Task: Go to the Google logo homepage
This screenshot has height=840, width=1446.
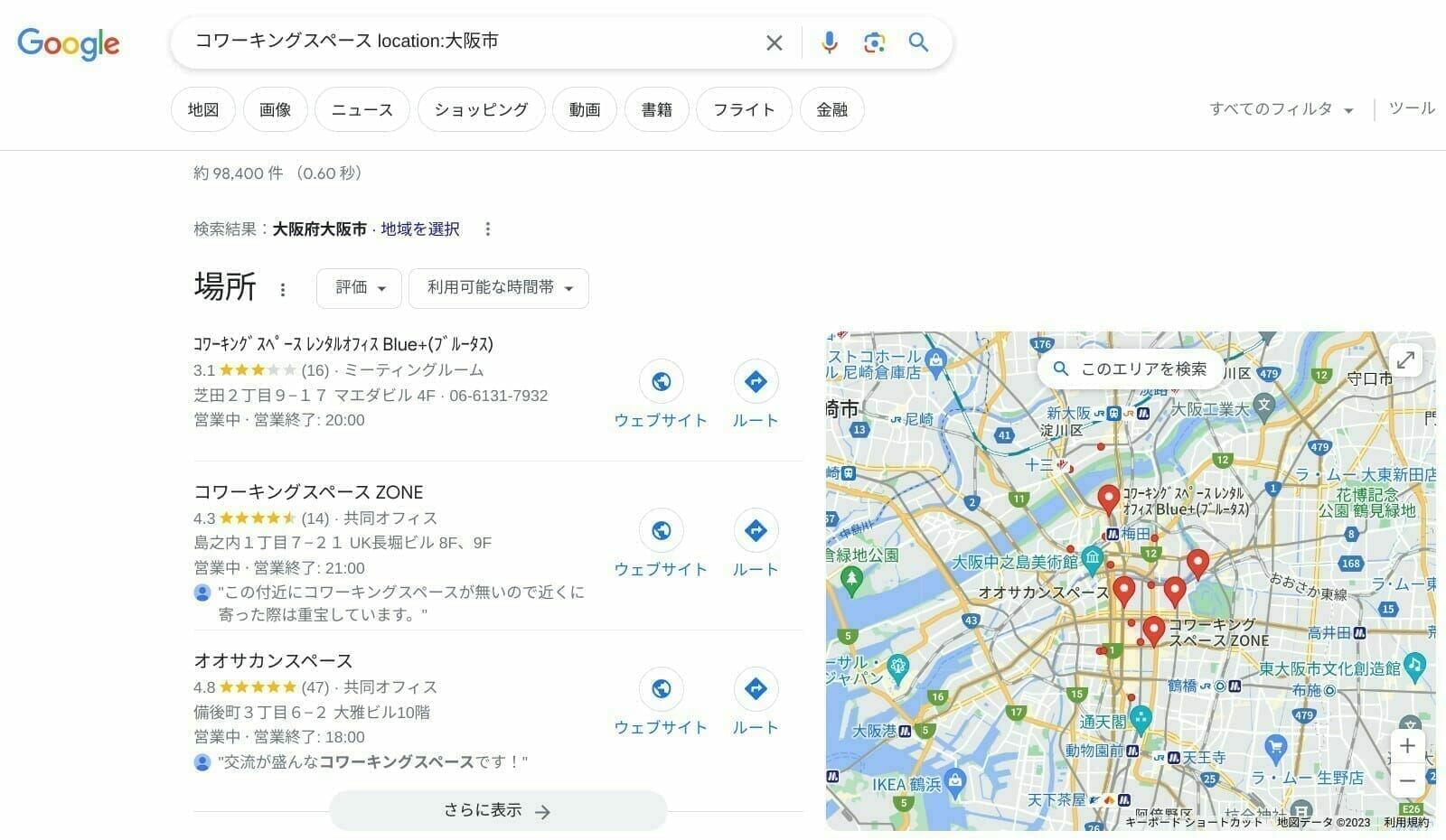Action: point(69,43)
